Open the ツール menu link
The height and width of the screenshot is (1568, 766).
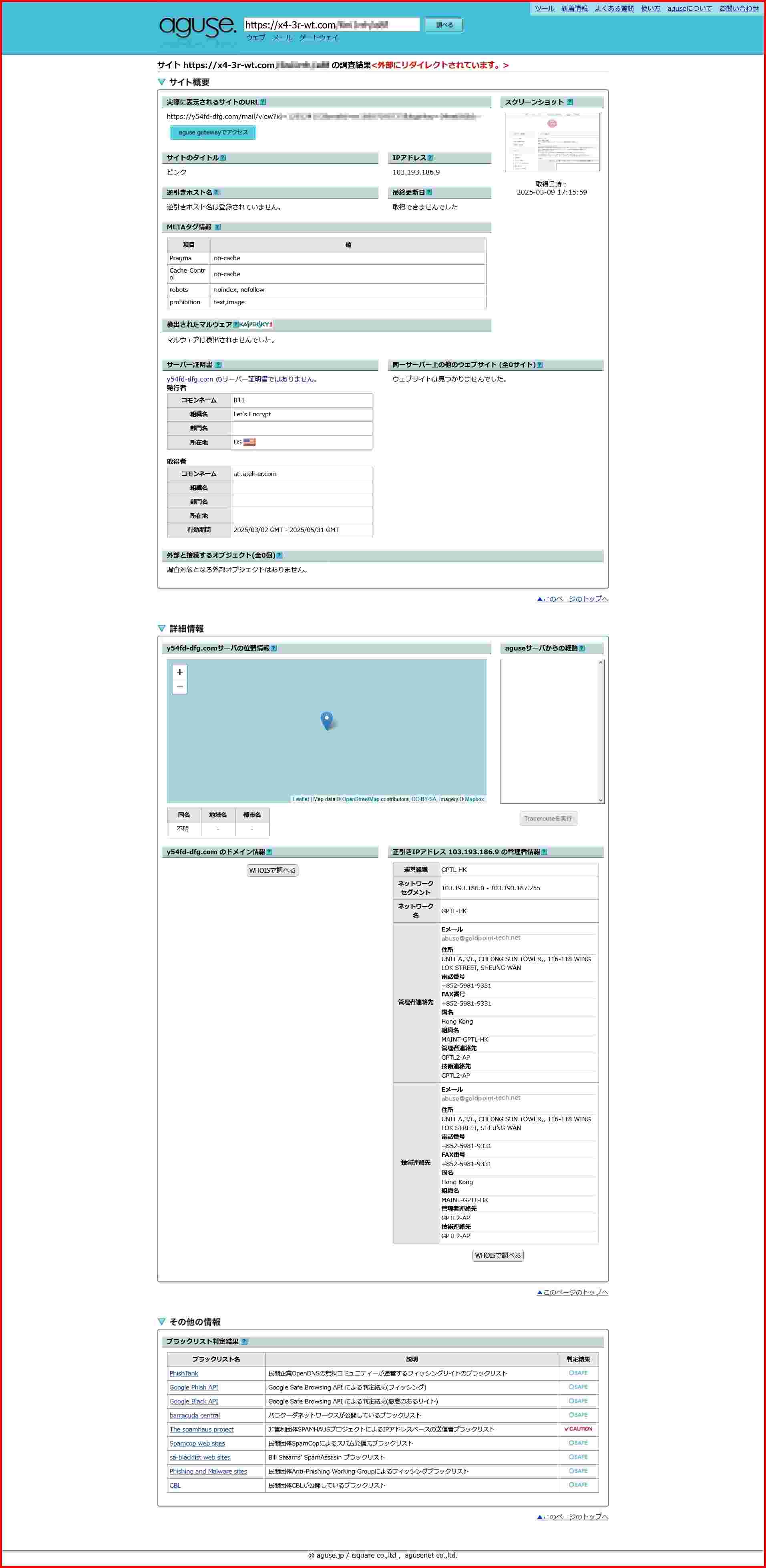(544, 8)
